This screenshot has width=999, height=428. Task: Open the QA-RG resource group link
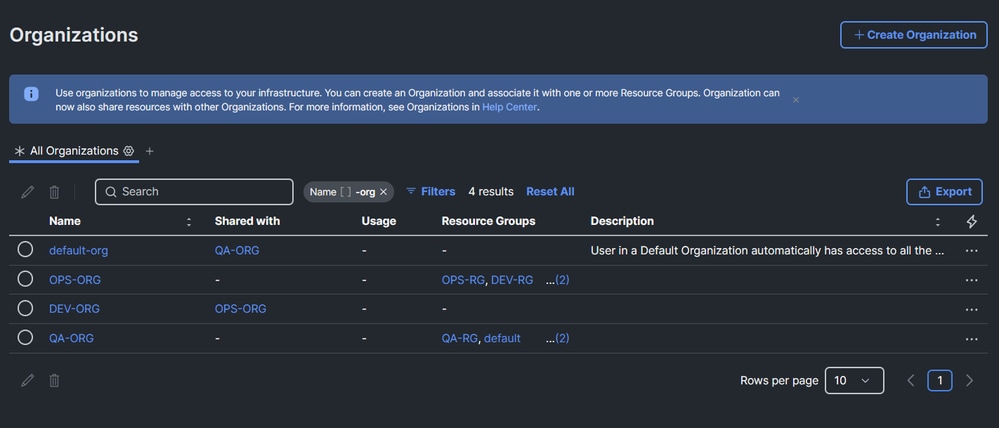pyautogui.click(x=459, y=338)
